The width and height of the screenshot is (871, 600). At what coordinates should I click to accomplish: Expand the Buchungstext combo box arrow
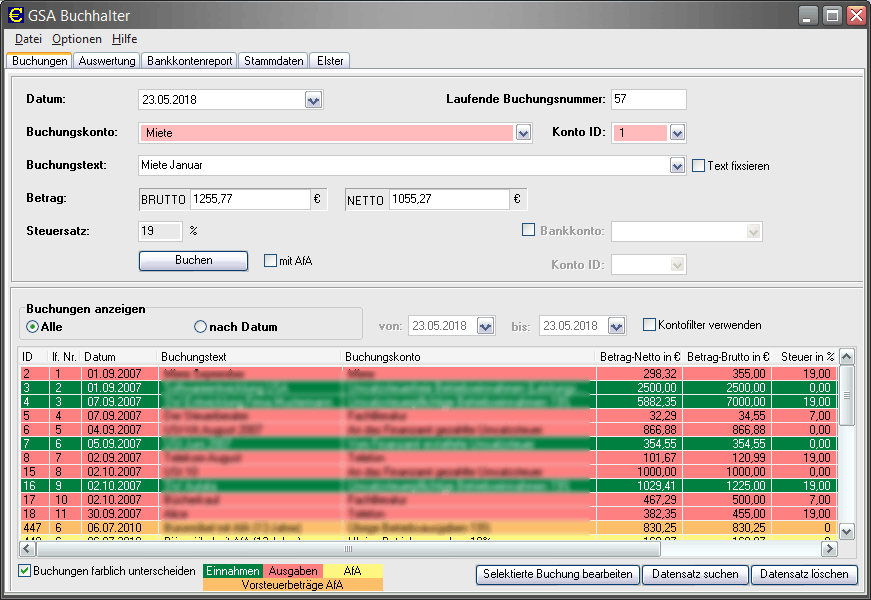tap(677, 166)
